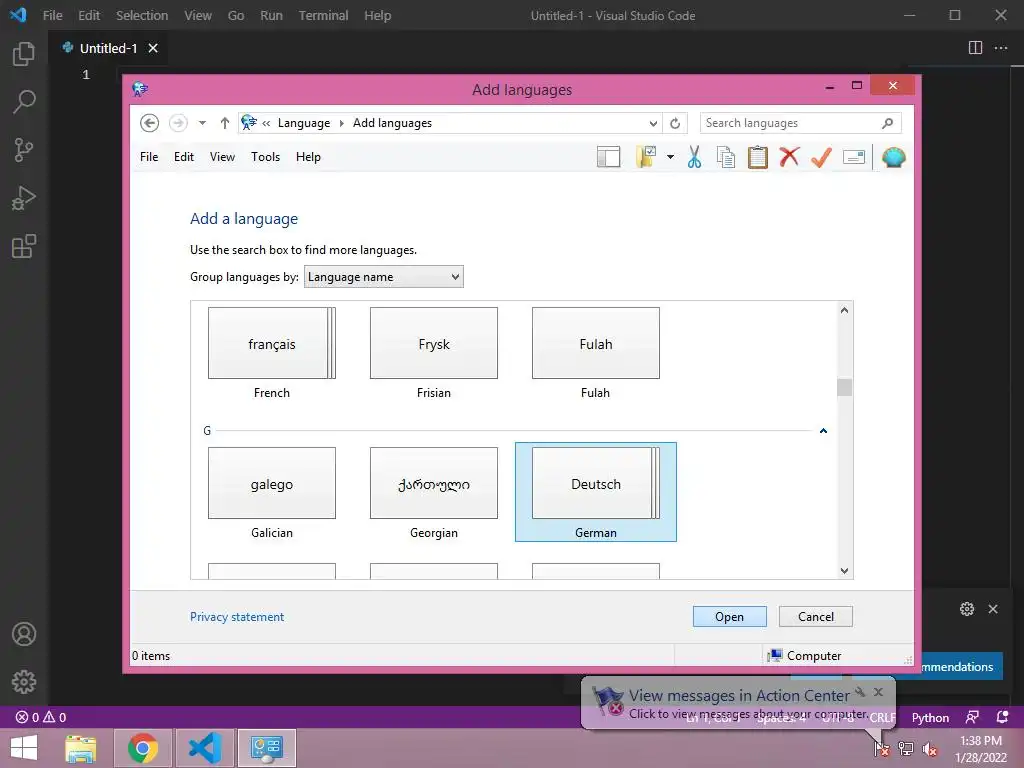This screenshot has height=768, width=1024.
Task: Open VS Code Search sidebar icon
Action: click(x=24, y=101)
